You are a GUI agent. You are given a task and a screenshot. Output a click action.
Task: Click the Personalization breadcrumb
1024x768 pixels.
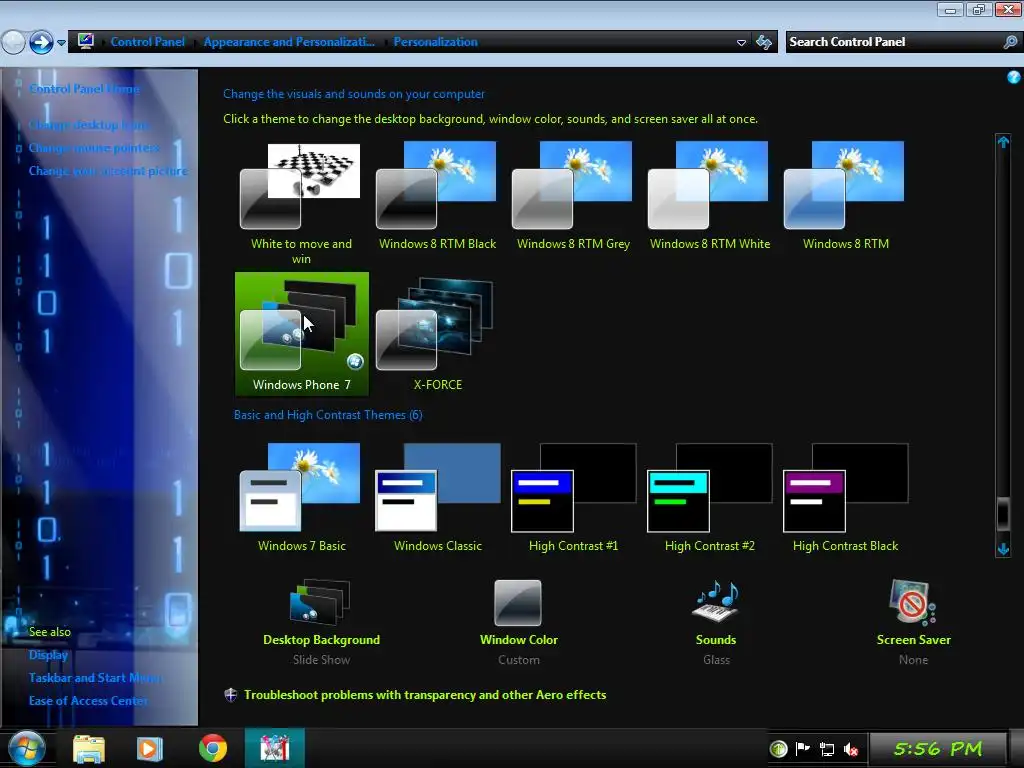coord(435,42)
